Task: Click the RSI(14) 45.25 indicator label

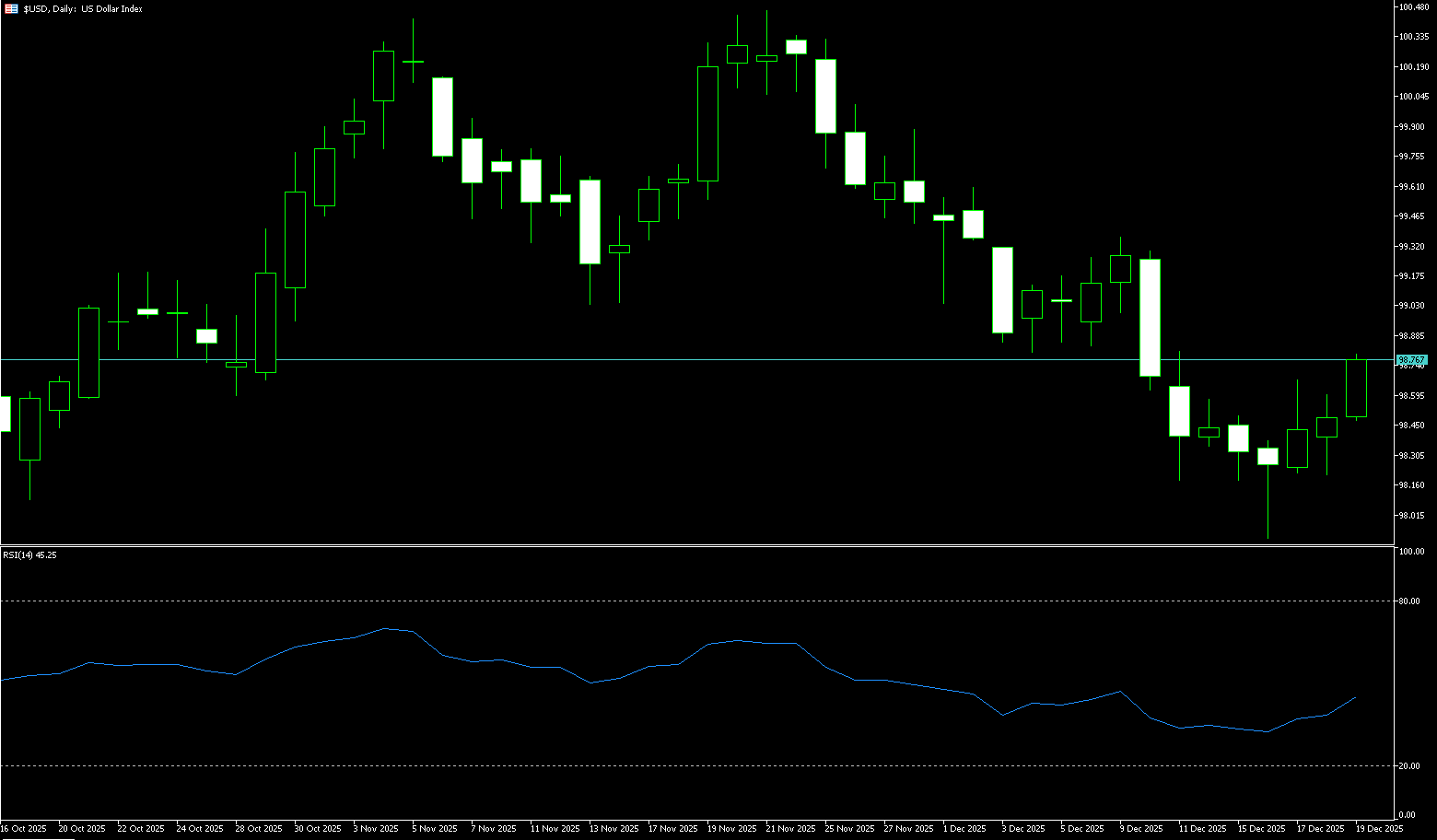Action: 29,555
